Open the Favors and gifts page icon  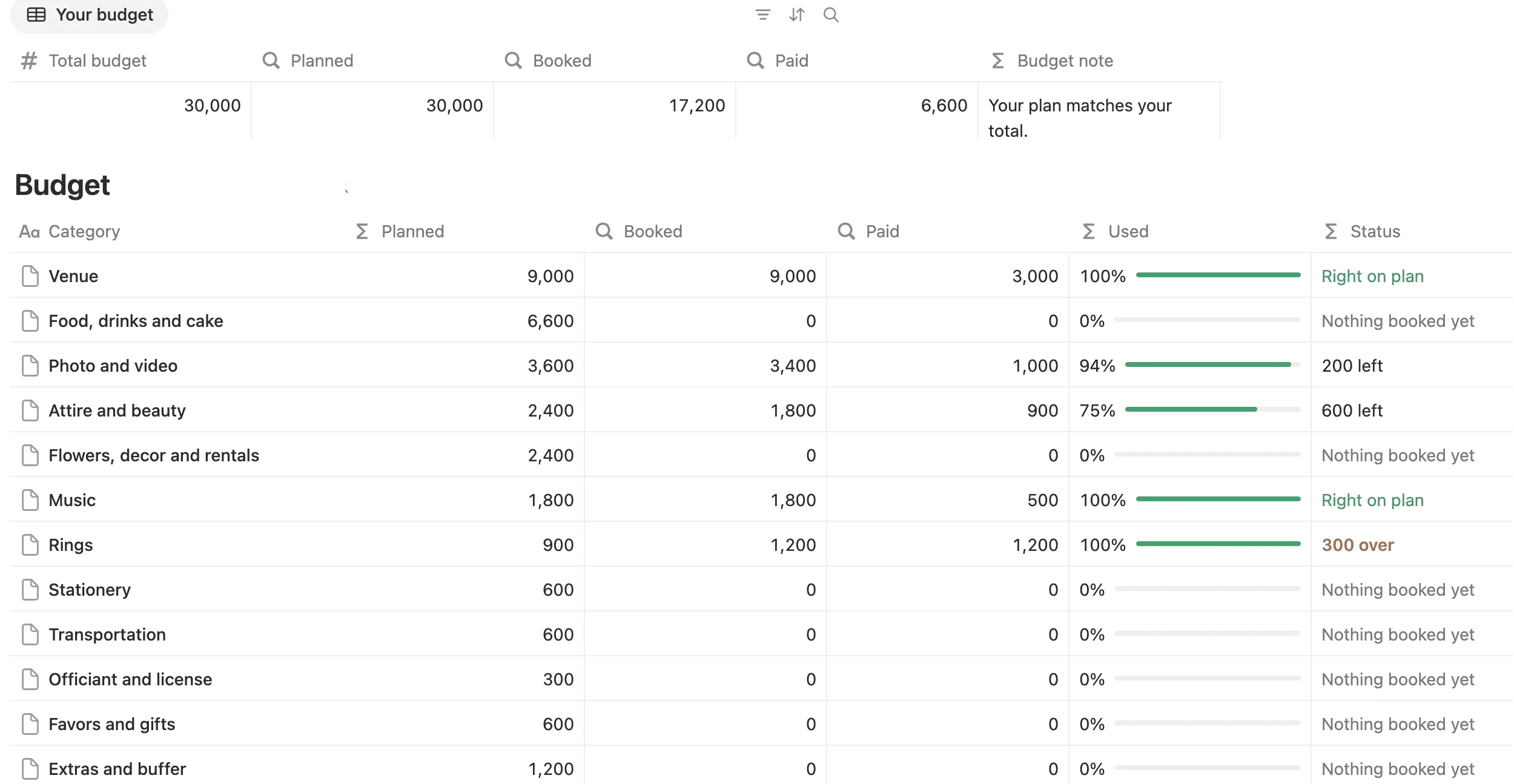click(30, 724)
